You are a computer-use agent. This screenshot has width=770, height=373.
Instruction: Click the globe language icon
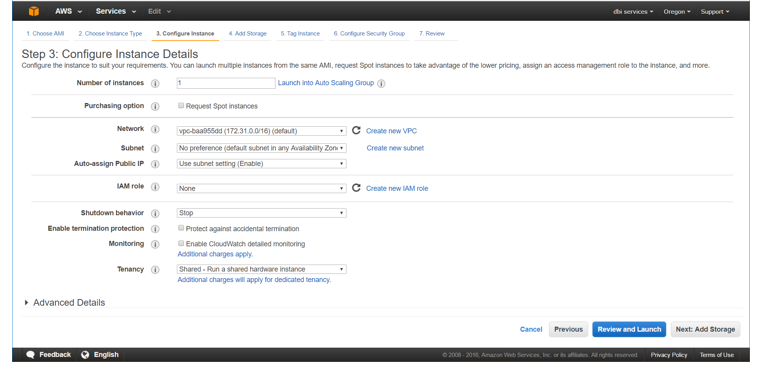pos(85,355)
